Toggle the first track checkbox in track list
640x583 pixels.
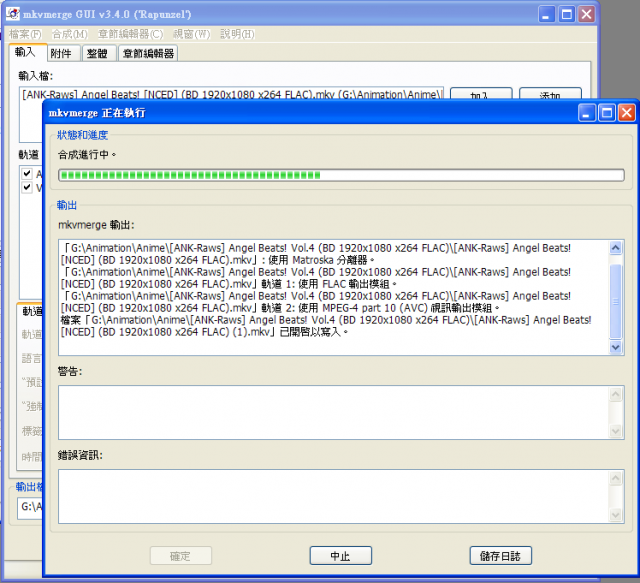click(27, 174)
